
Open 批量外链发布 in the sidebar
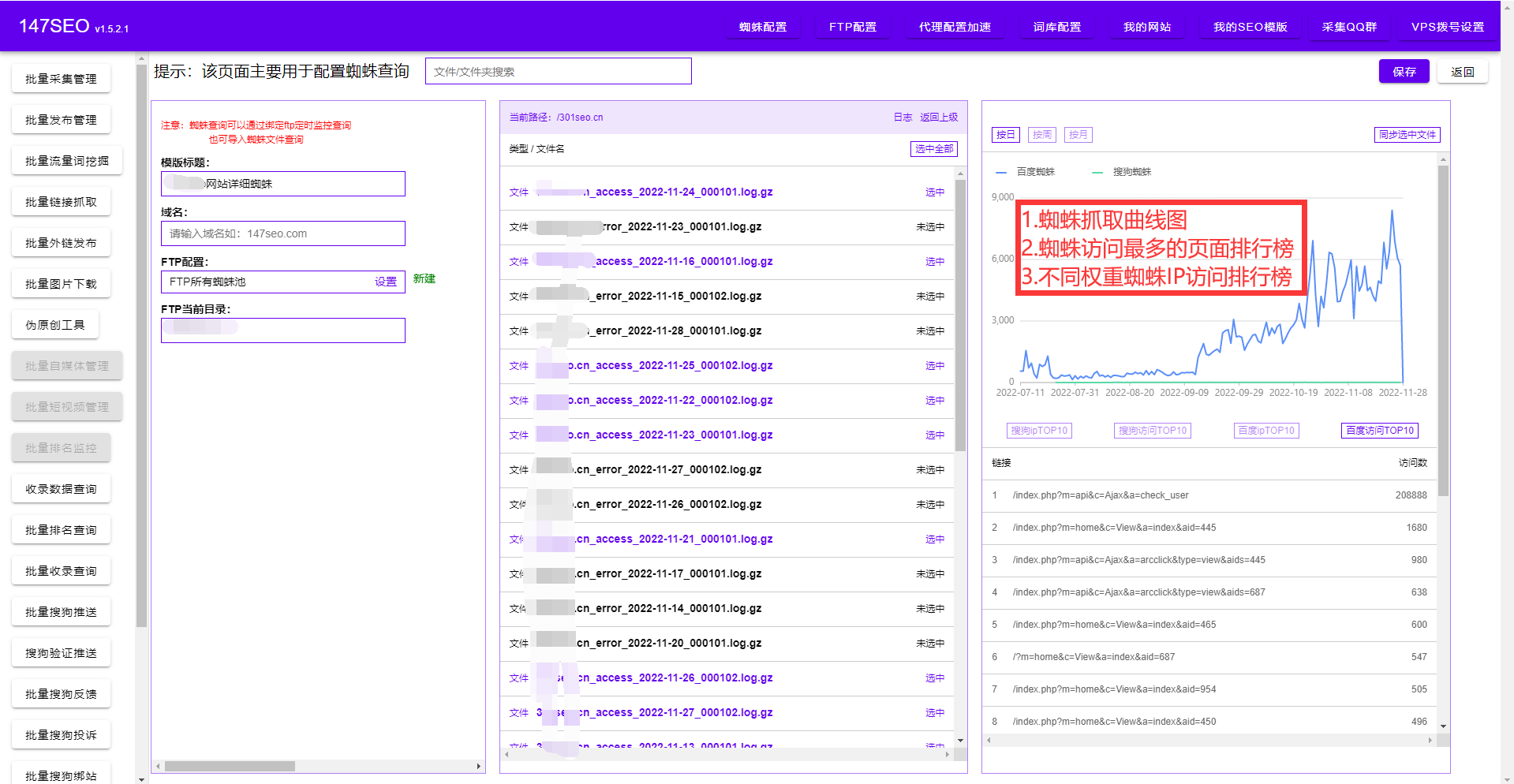pyautogui.click(x=61, y=243)
